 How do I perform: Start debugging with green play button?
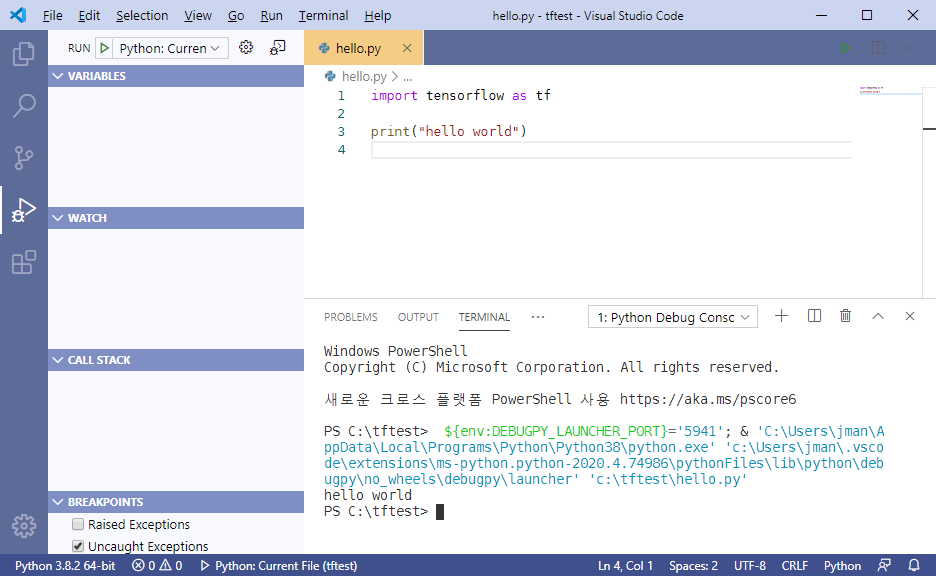[x=104, y=48]
